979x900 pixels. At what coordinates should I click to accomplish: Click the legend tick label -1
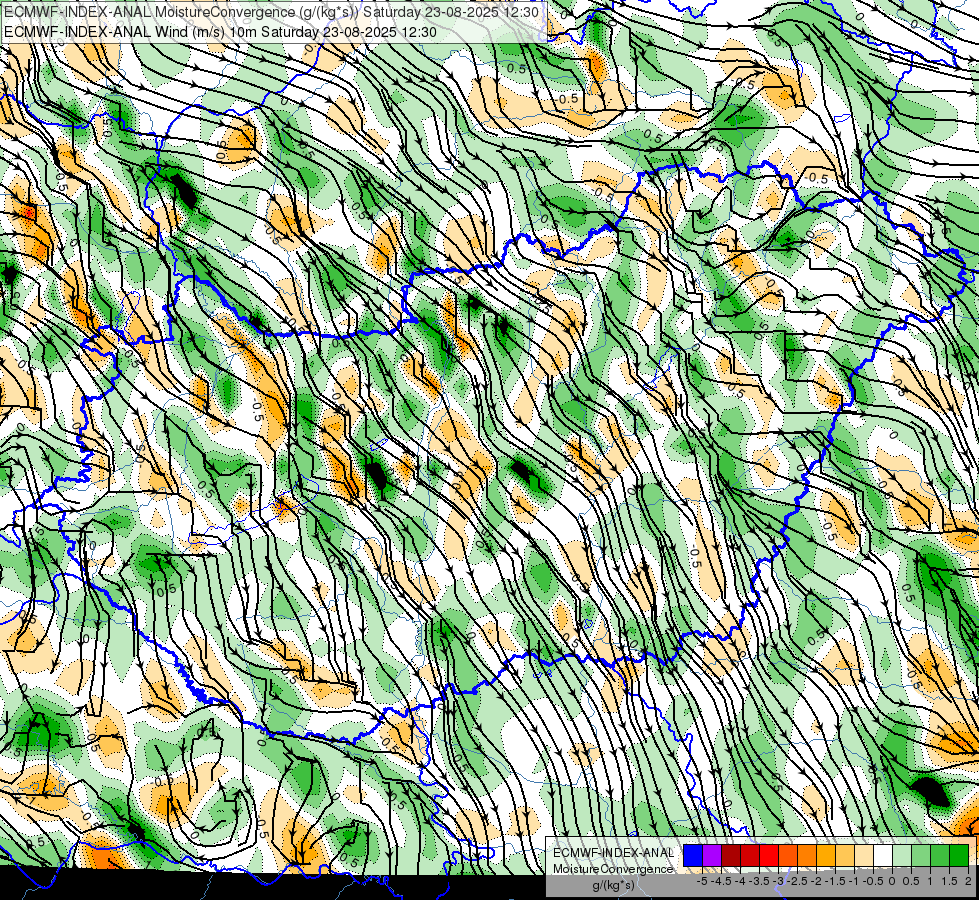(x=854, y=881)
